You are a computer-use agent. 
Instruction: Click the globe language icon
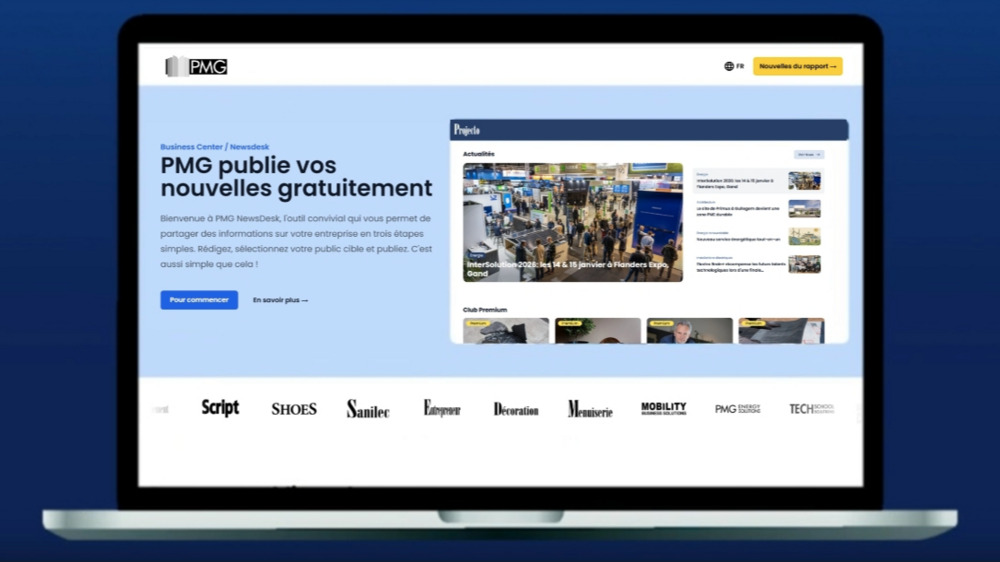pos(728,66)
